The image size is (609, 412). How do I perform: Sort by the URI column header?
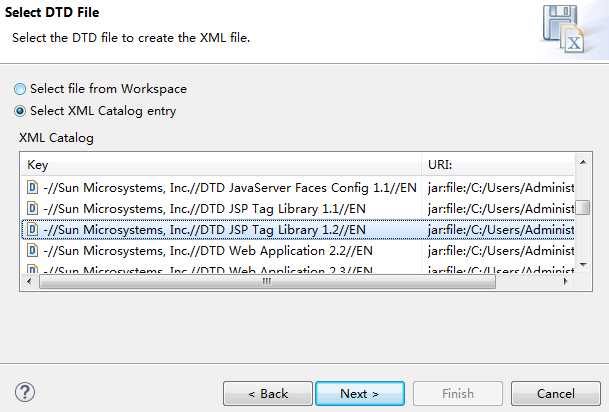(497, 164)
